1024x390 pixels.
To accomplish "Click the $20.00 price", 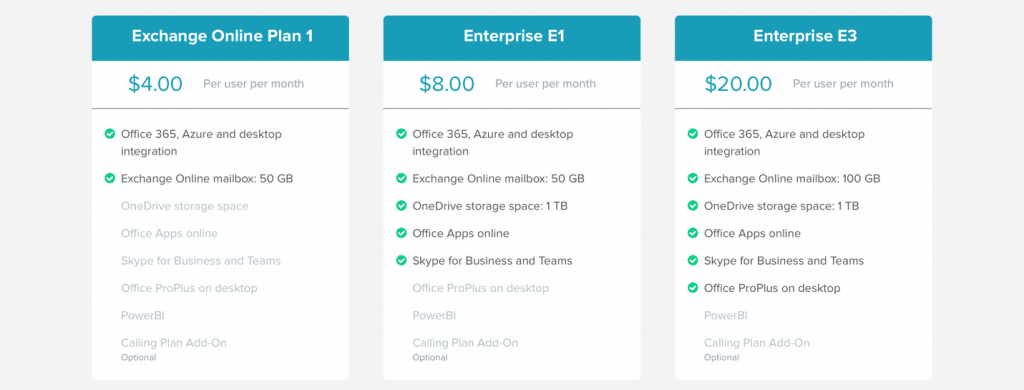I will coord(738,84).
